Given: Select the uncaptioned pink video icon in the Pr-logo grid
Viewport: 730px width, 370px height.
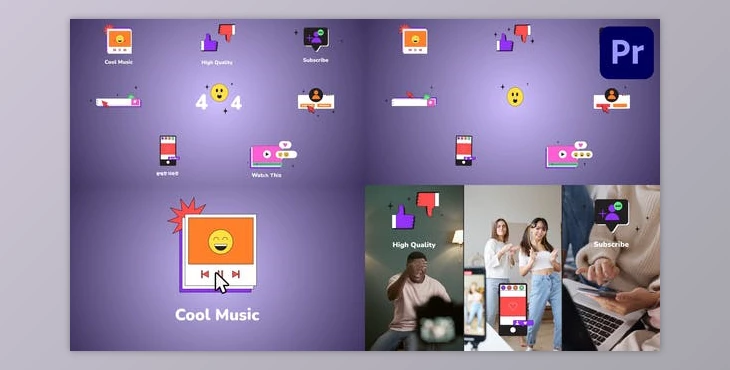Looking at the screenshot, I should [x=569, y=155].
